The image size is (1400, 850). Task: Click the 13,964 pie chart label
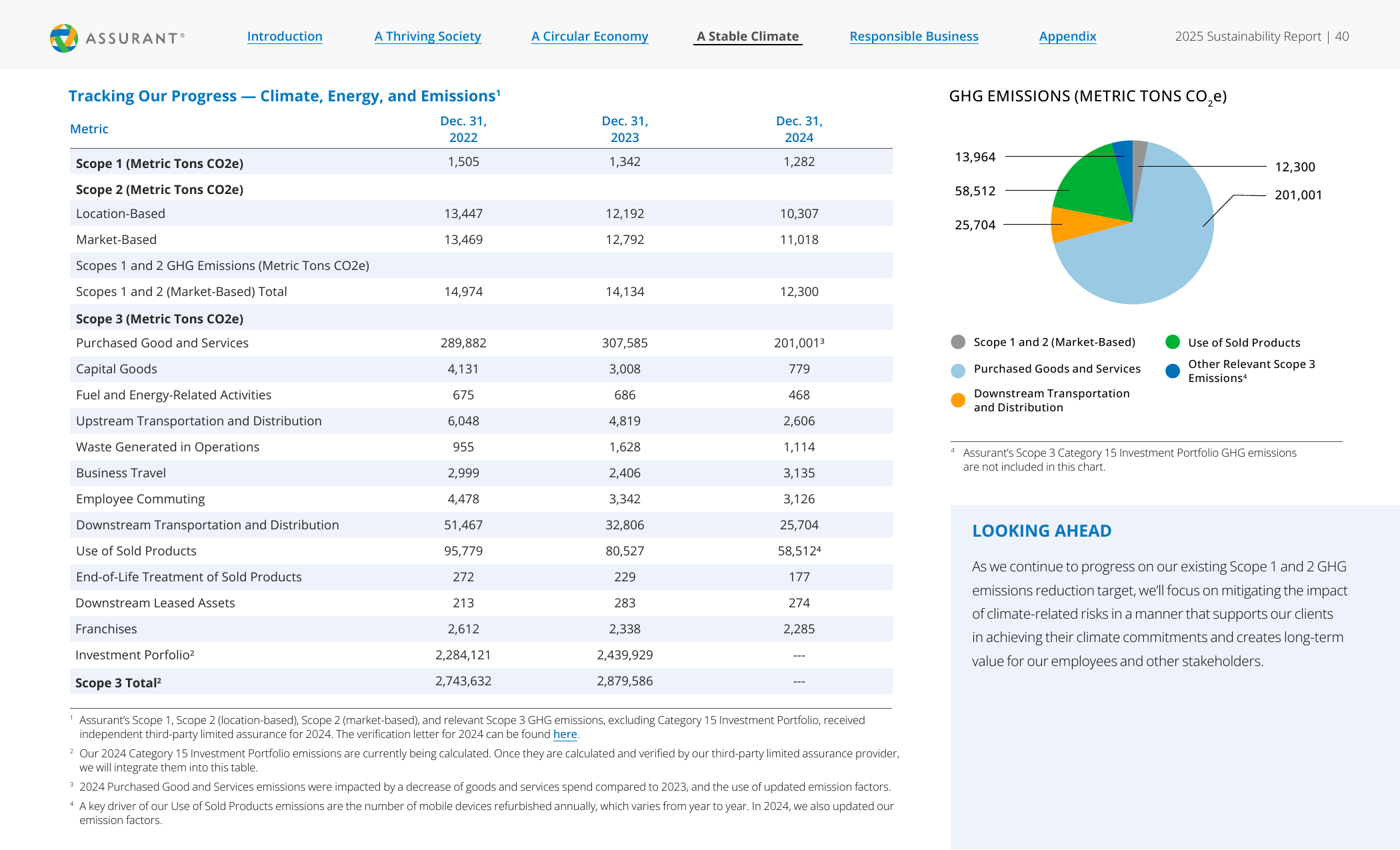(x=975, y=157)
